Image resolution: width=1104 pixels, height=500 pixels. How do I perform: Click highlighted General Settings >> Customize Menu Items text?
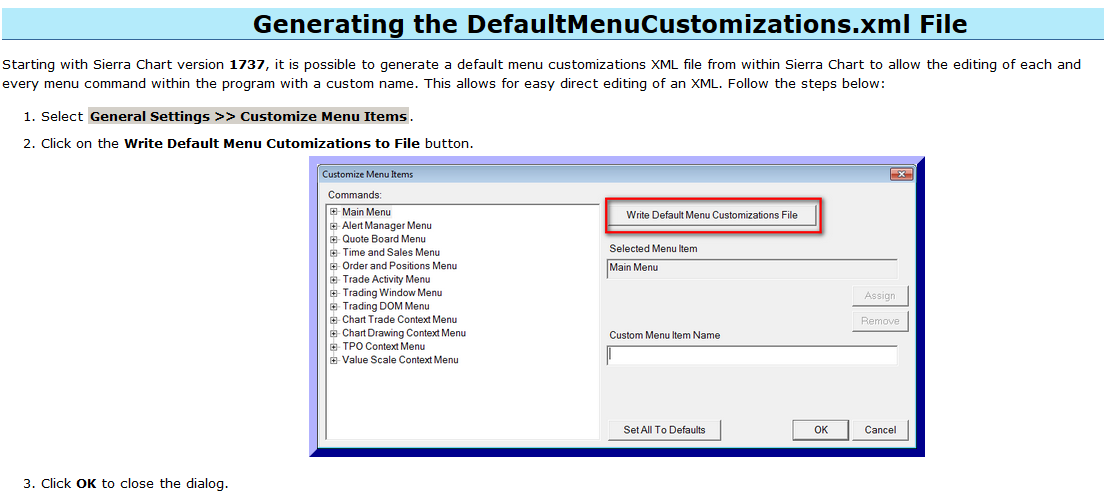click(249, 116)
